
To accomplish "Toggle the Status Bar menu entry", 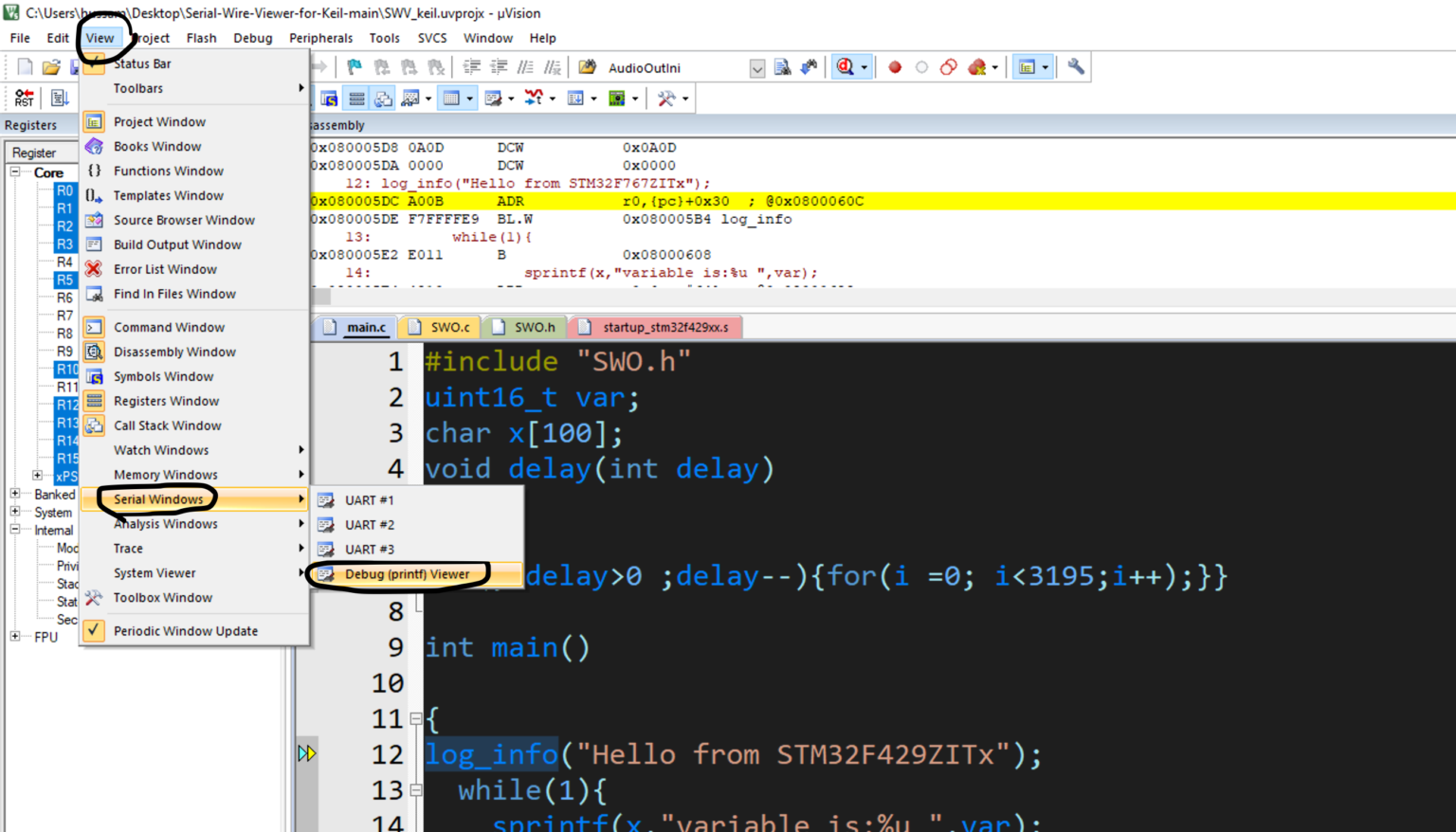I will [x=142, y=63].
